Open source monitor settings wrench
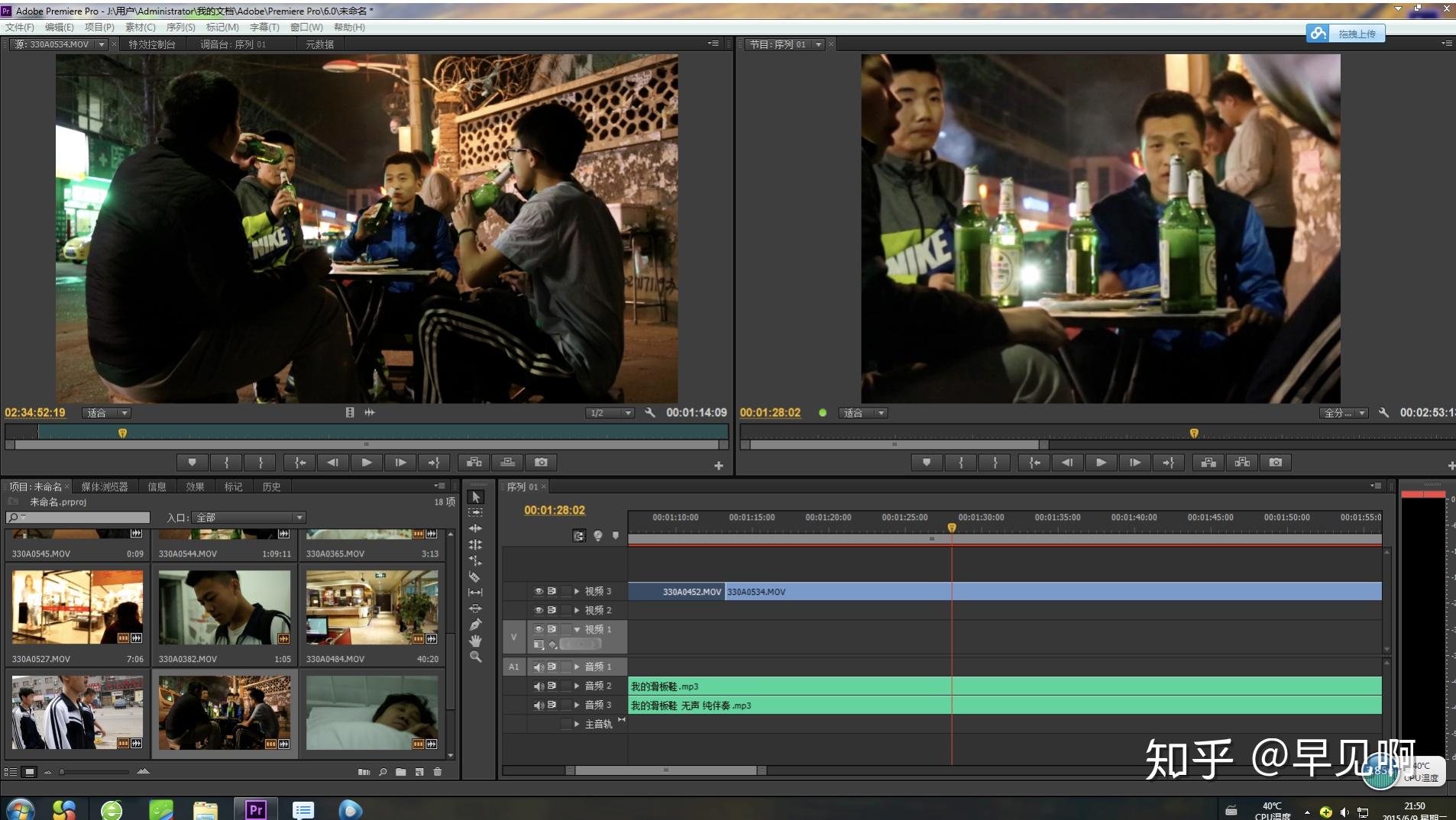The width and height of the screenshot is (1456, 820). click(650, 413)
